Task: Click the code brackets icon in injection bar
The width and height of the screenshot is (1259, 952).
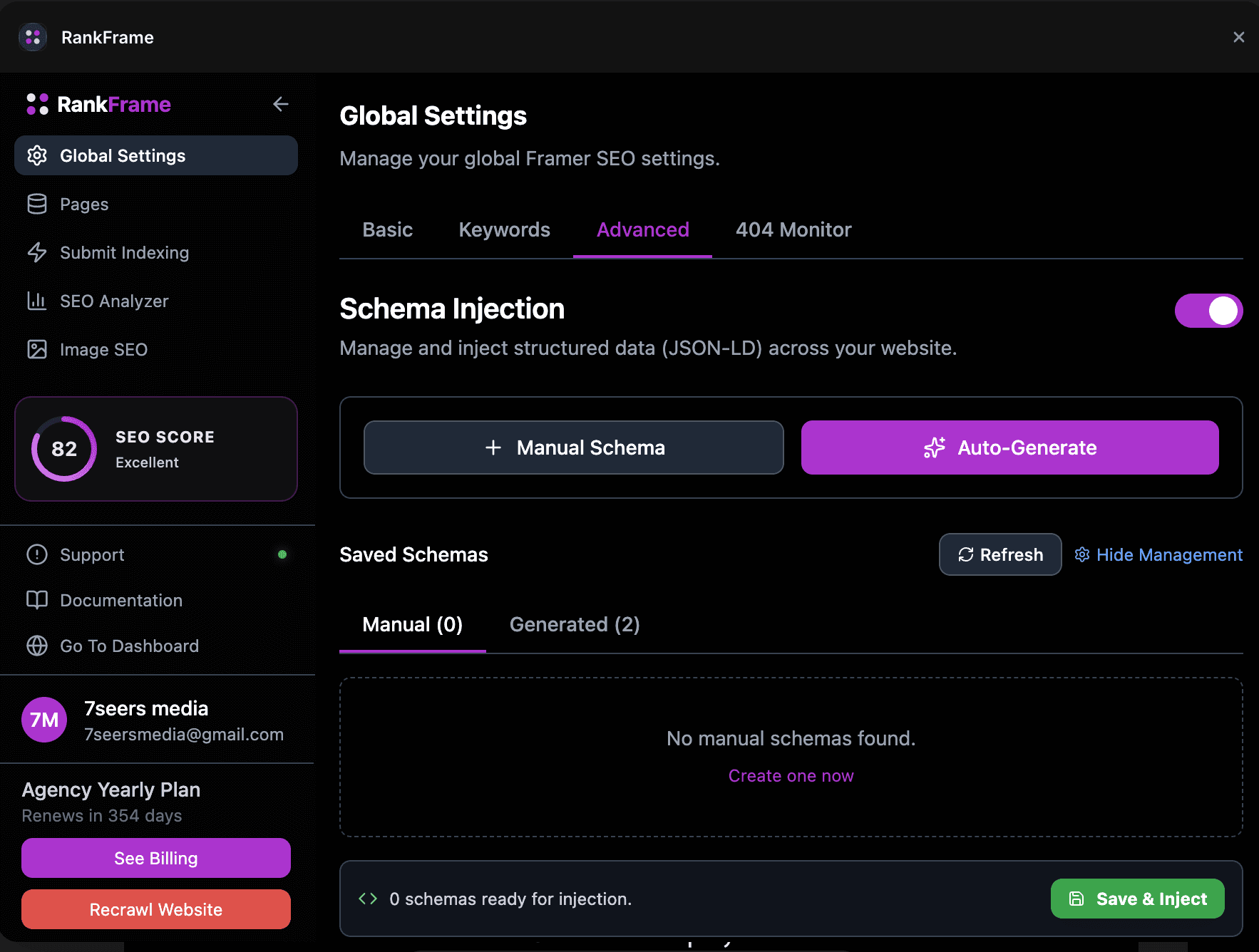Action: click(x=368, y=899)
